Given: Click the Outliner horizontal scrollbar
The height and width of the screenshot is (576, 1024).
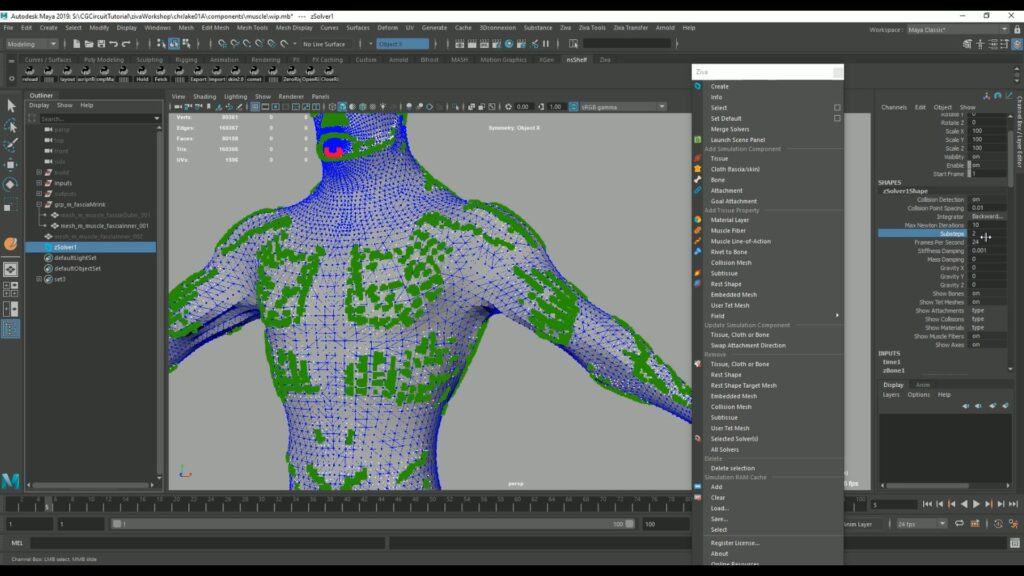Looking at the screenshot, I should [x=91, y=485].
